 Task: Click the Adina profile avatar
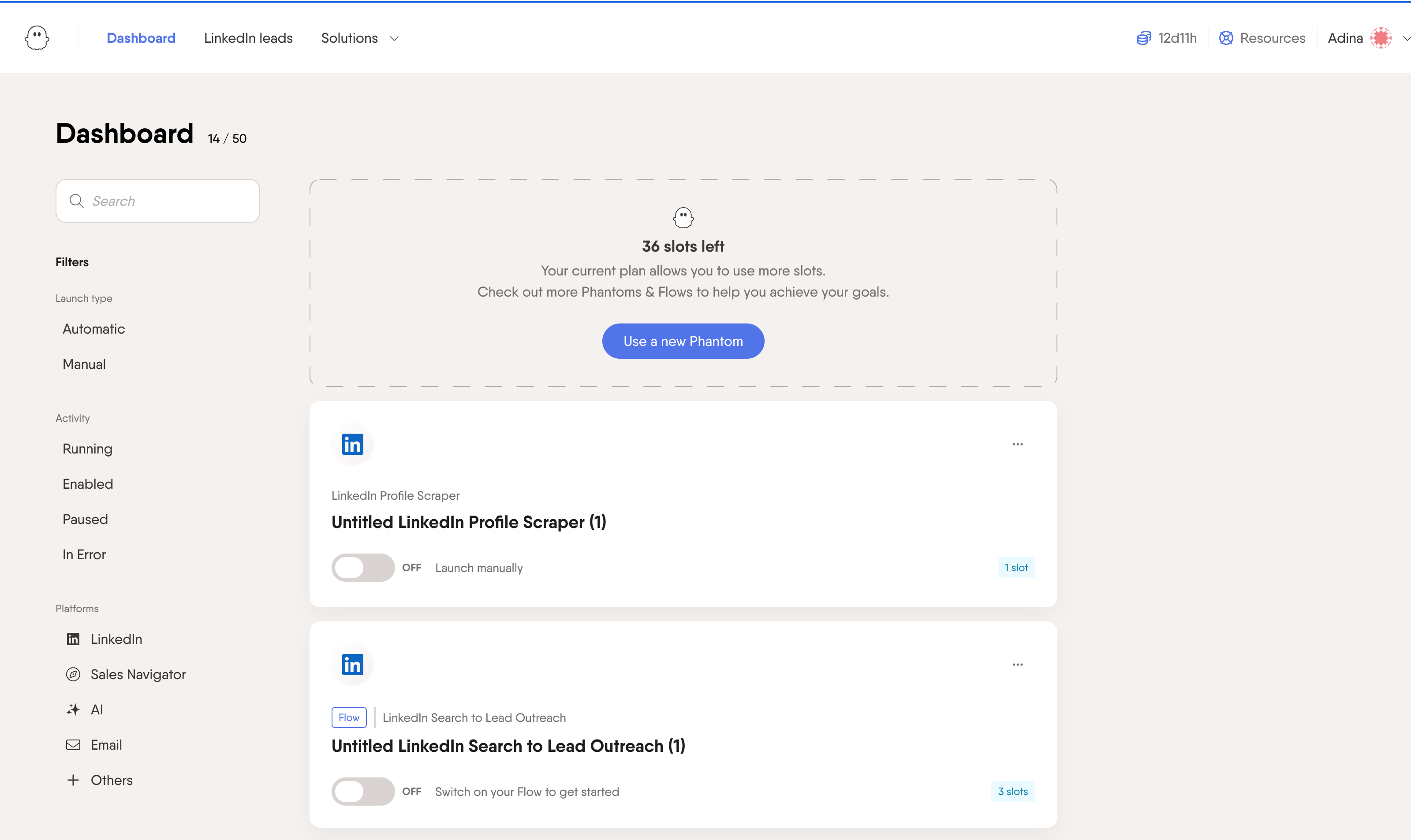pos(1381,38)
